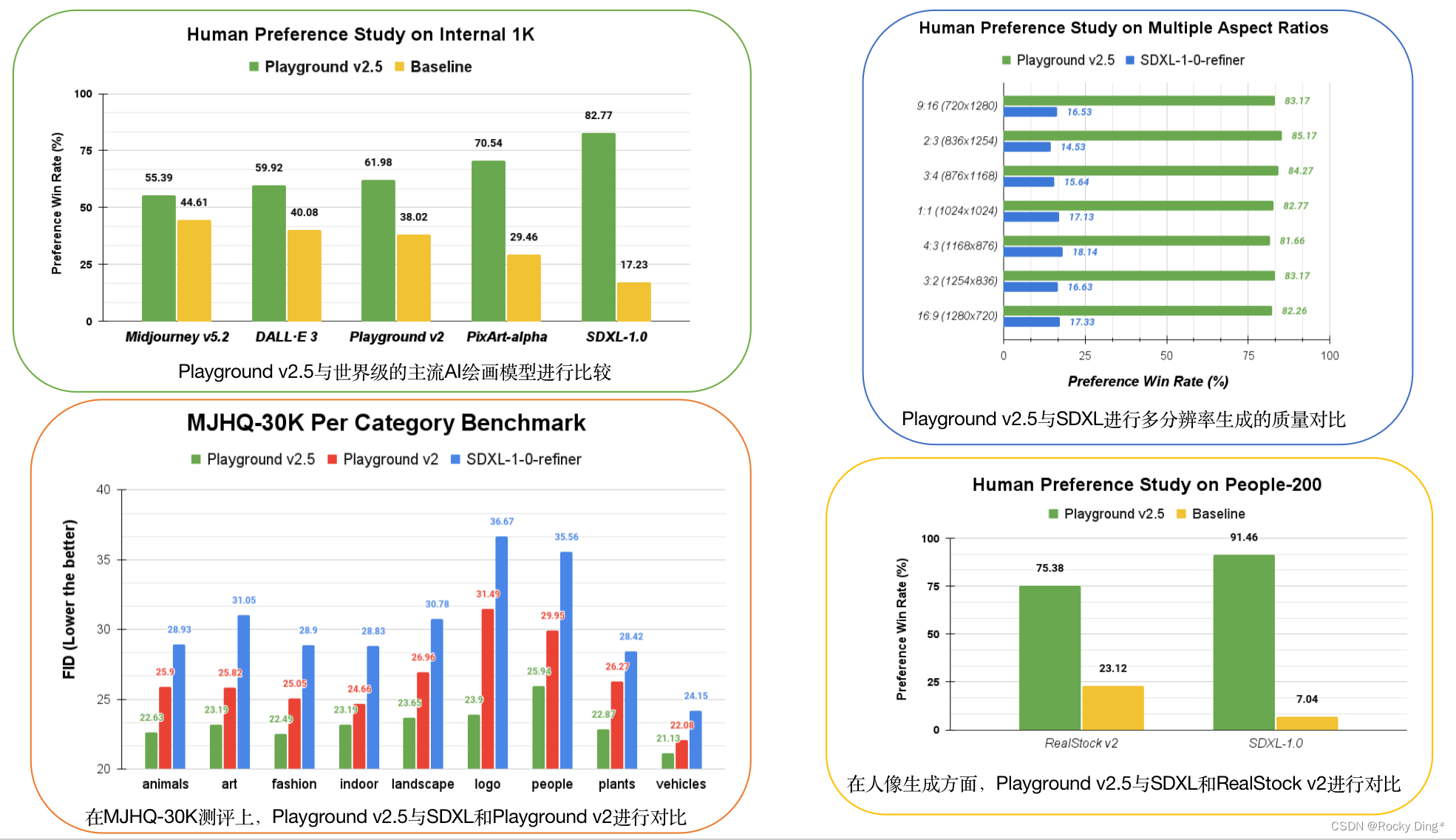Click the 21.13 value for vehicles
This screenshot has height=840, width=1456.
(x=668, y=739)
